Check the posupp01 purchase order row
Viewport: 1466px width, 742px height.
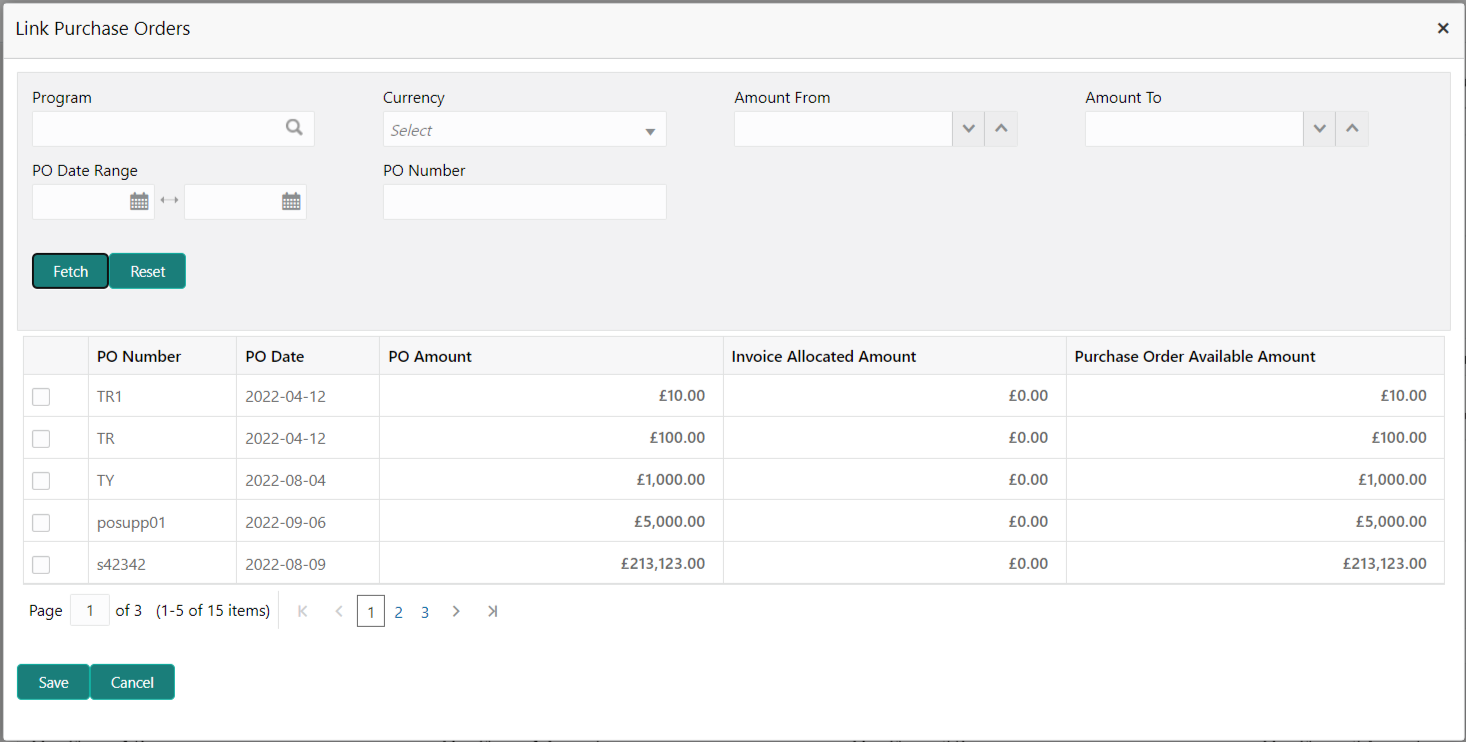tap(41, 523)
